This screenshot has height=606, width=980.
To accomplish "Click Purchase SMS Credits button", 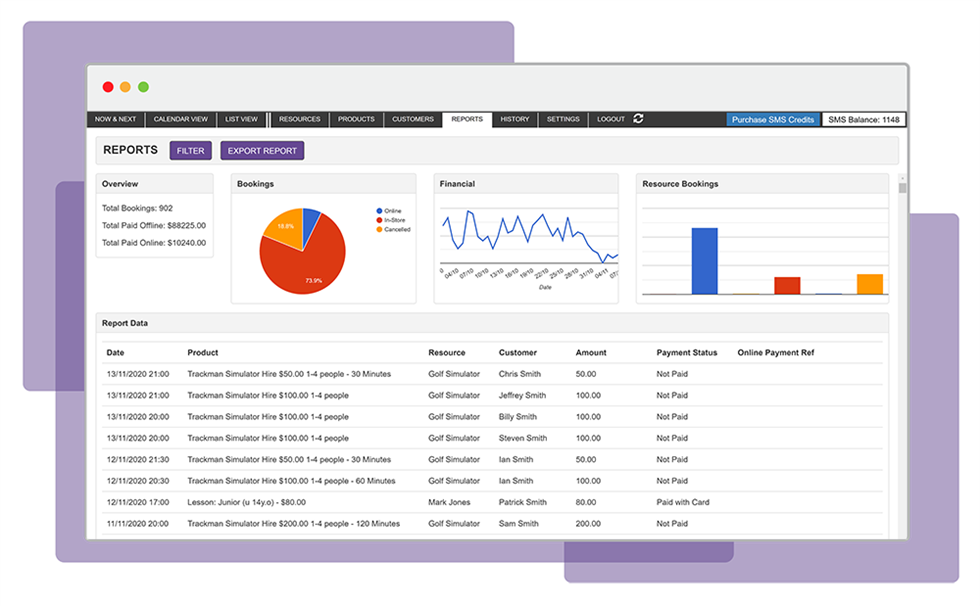I will (773, 120).
